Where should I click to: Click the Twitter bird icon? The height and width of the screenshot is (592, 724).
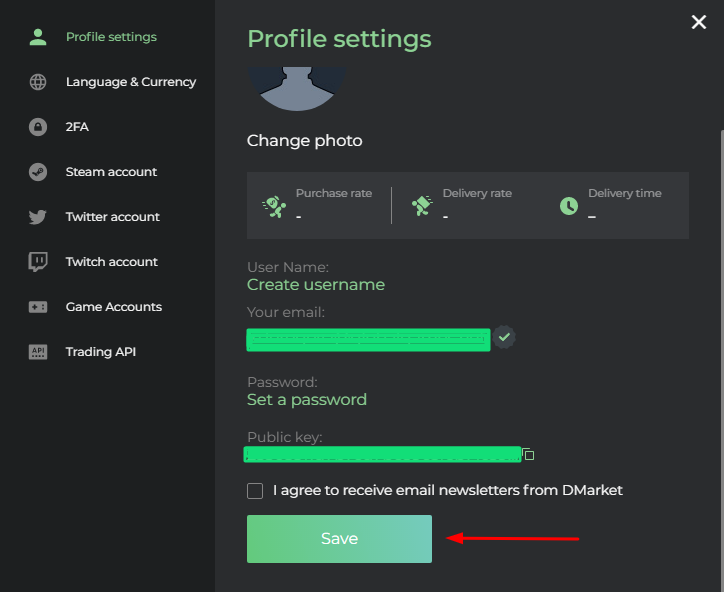tap(38, 217)
